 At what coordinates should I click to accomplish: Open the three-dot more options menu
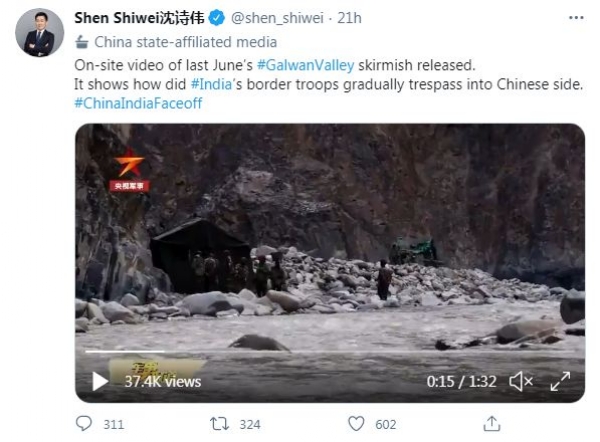coord(576,18)
